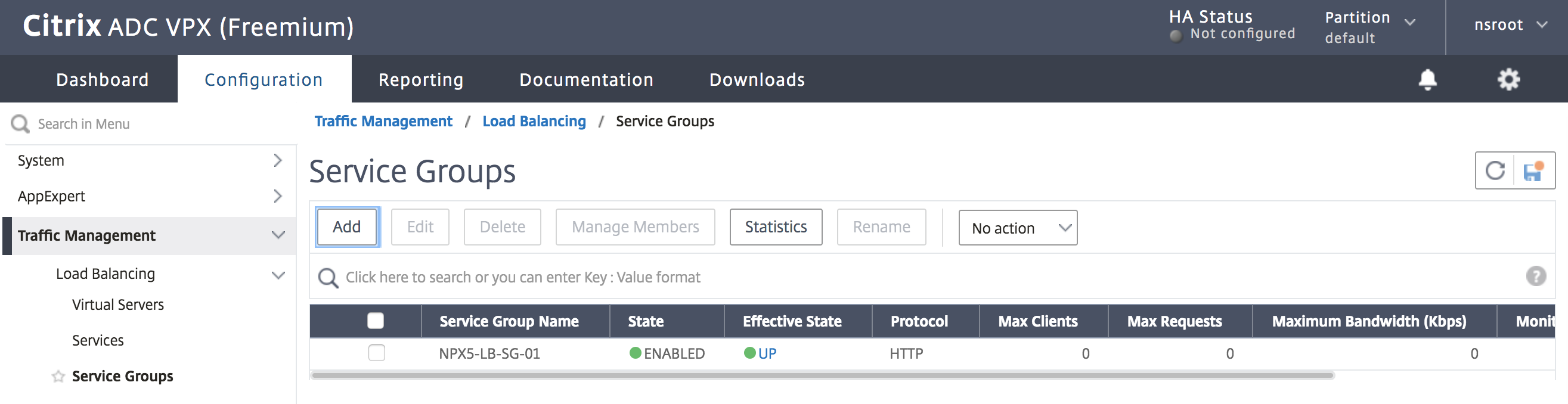Screen dimensions: 1568x404
Task: Click the green UP effective state indicator
Action: click(x=749, y=353)
